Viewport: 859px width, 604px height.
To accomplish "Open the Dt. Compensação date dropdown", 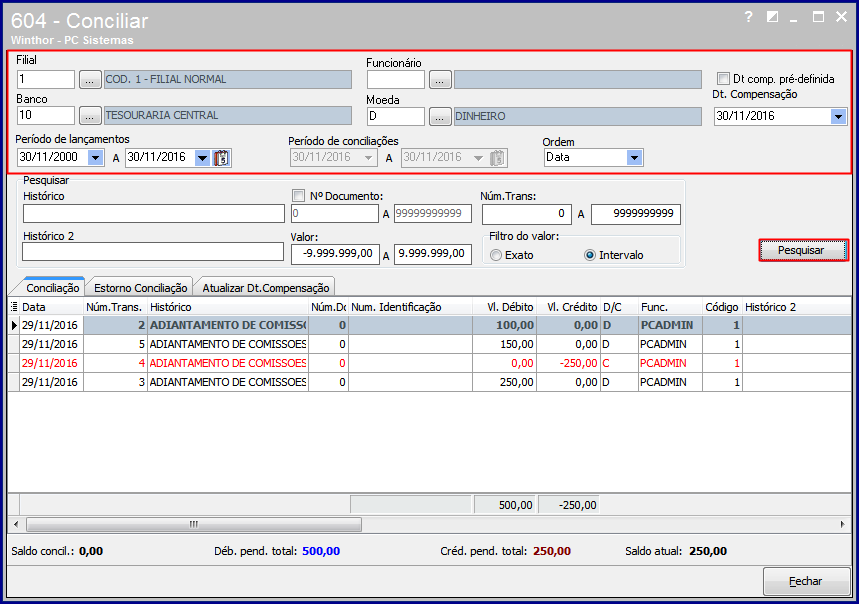I will coord(838,116).
